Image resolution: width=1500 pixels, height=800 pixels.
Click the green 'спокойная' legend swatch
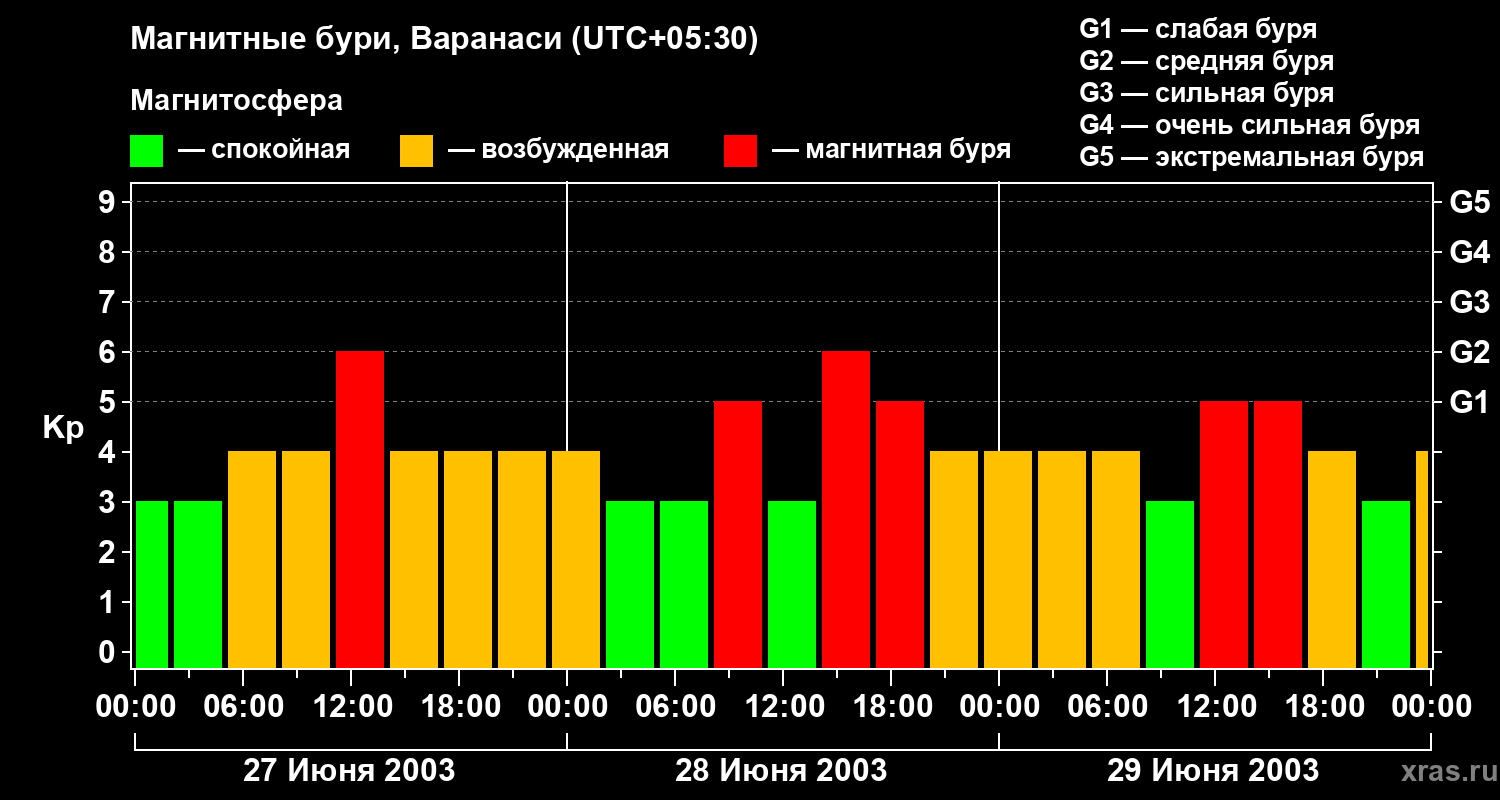(146, 151)
